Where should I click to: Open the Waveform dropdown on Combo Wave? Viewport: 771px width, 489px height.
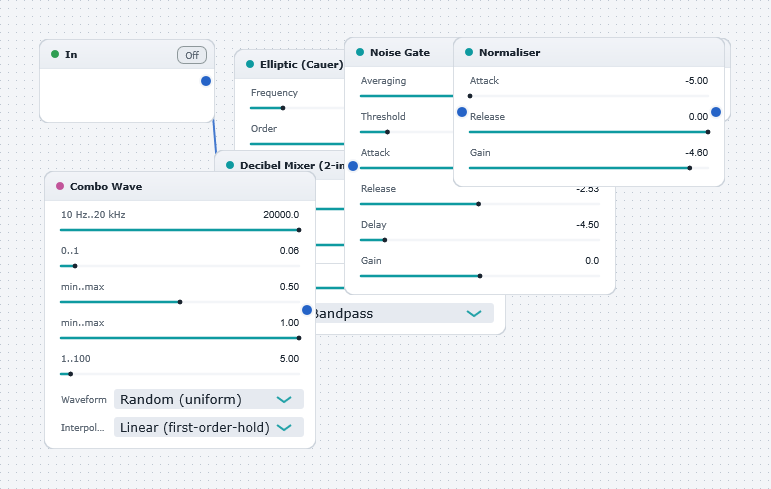(x=208, y=399)
